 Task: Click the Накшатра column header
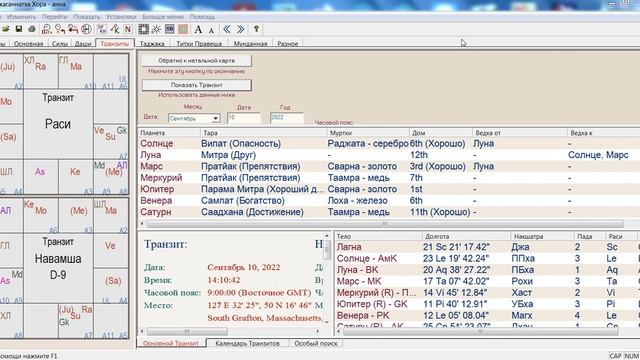point(542,236)
